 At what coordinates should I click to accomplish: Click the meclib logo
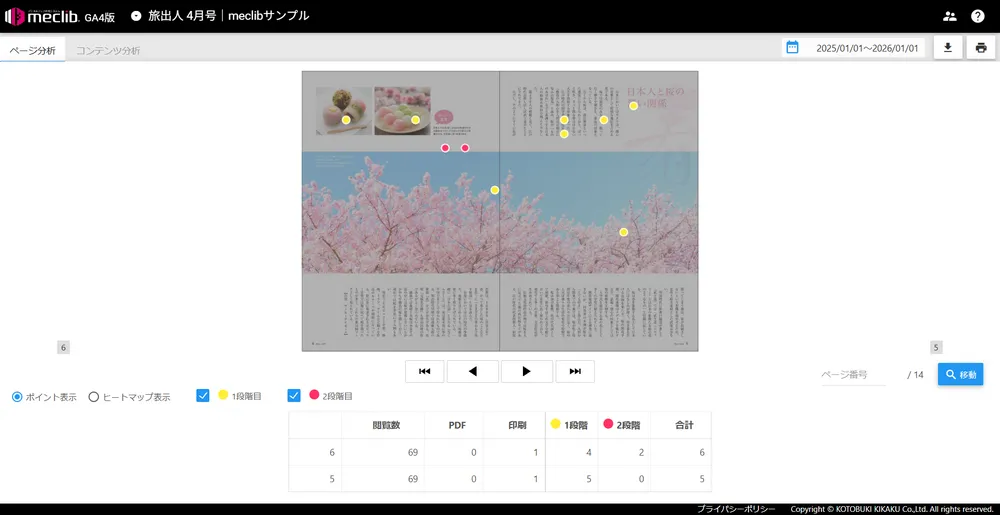[x=48, y=16]
